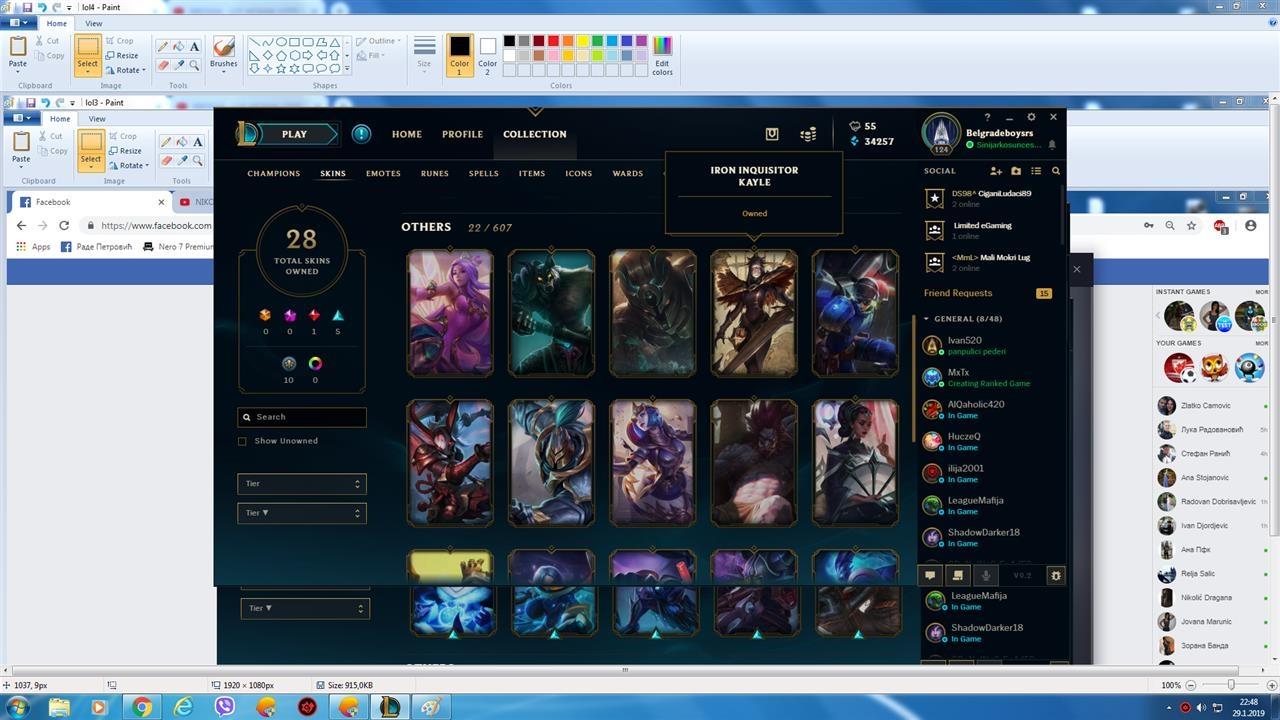Open the RUNES tab in Collection
Screen dimensions: 1280x720
[x=434, y=174]
